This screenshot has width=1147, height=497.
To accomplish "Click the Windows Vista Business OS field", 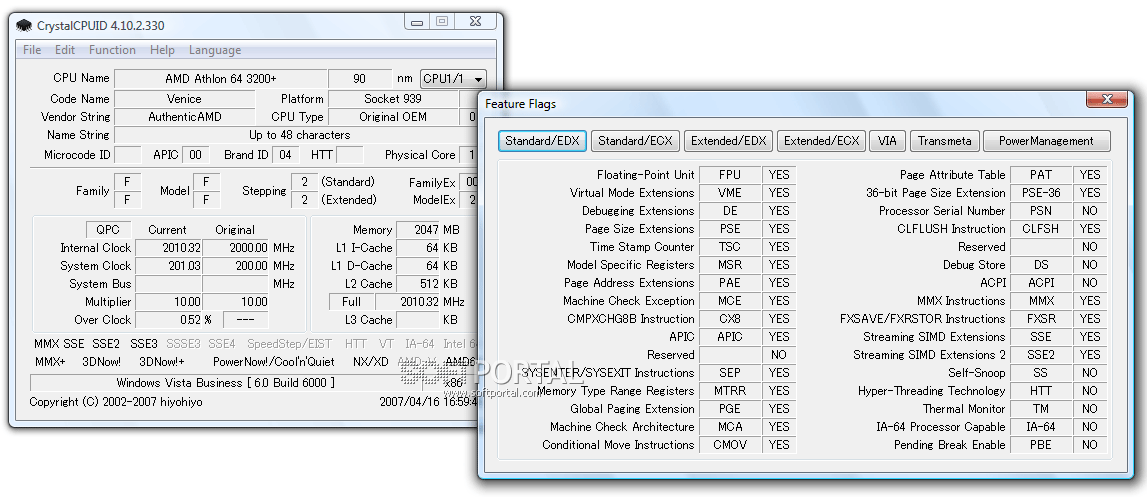I will (x=225, y=383).
